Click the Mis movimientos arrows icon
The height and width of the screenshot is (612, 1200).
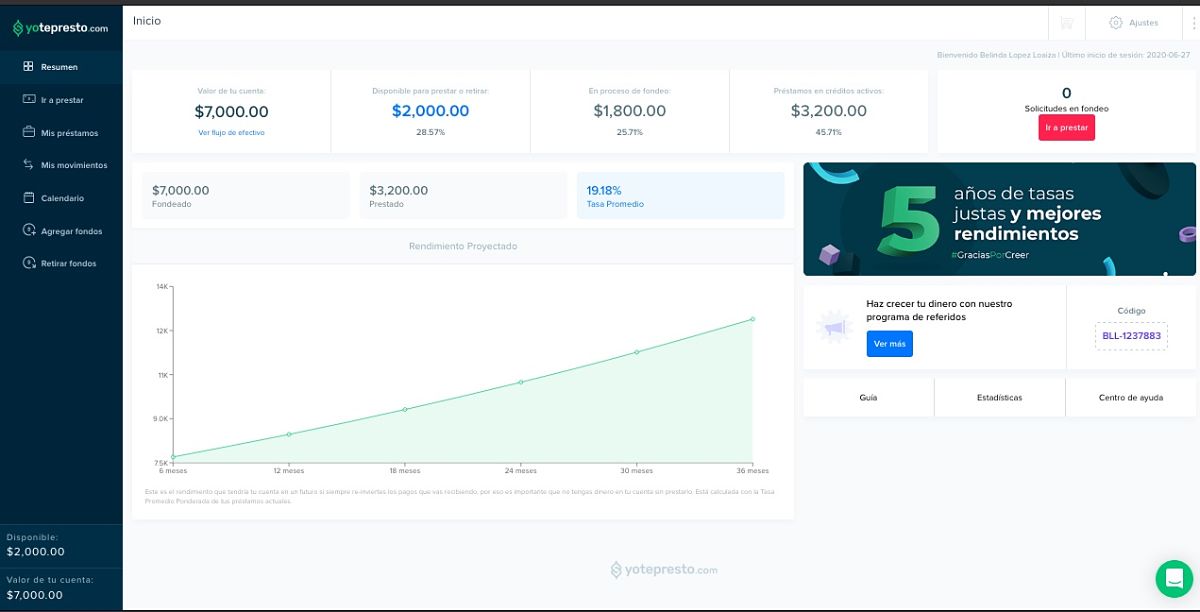click(29, 165)
